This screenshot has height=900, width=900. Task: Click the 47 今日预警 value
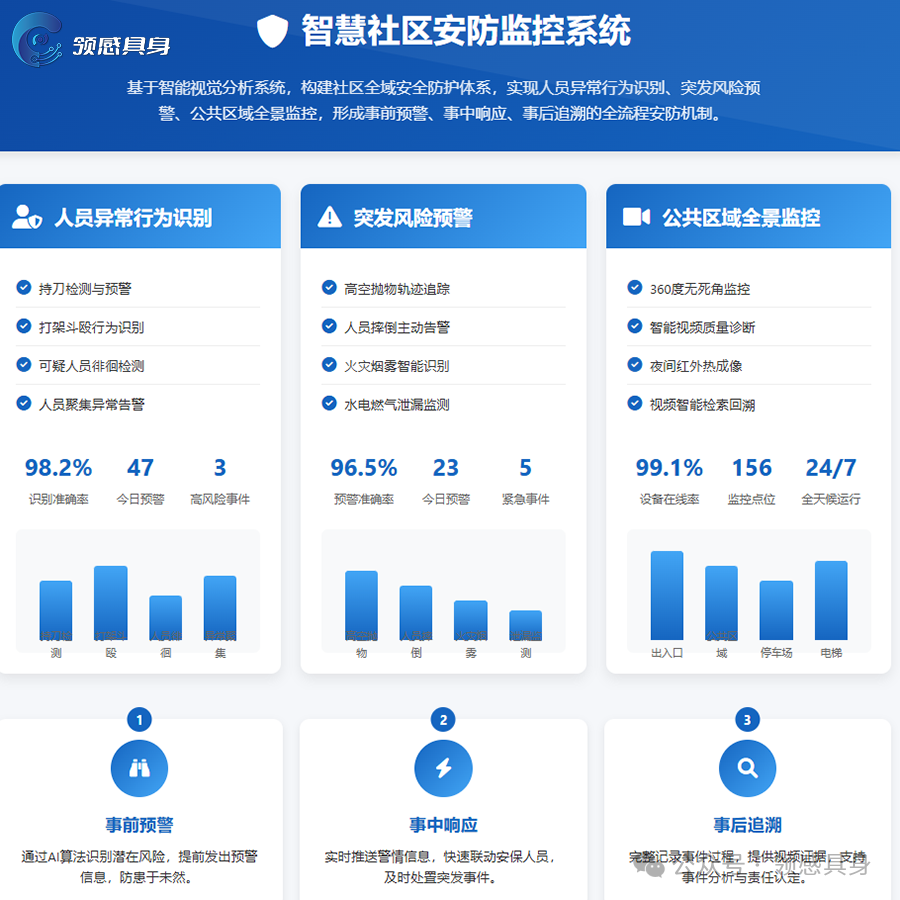click(x=140, y=468)
